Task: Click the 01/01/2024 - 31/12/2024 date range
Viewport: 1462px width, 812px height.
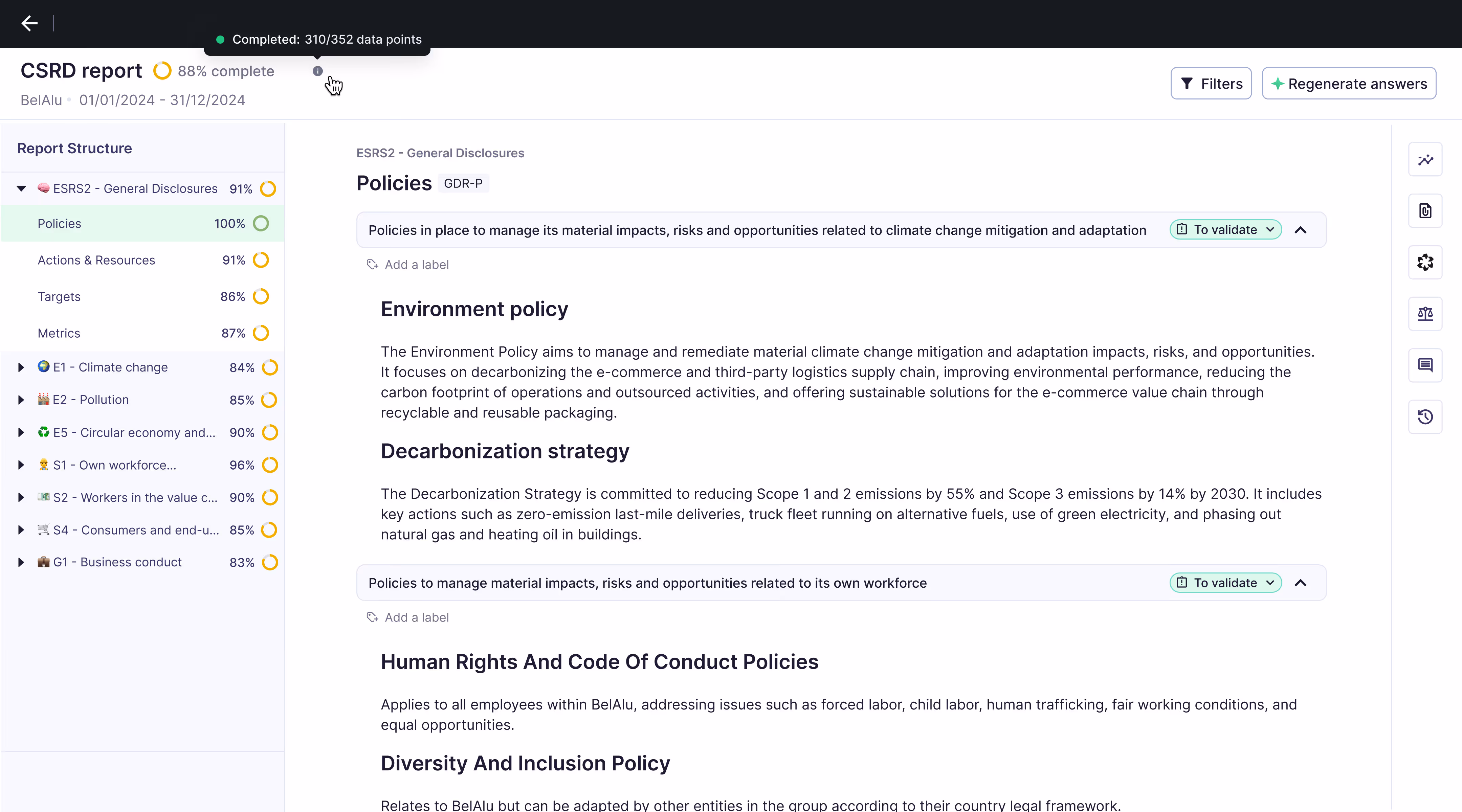Action: 162,100
